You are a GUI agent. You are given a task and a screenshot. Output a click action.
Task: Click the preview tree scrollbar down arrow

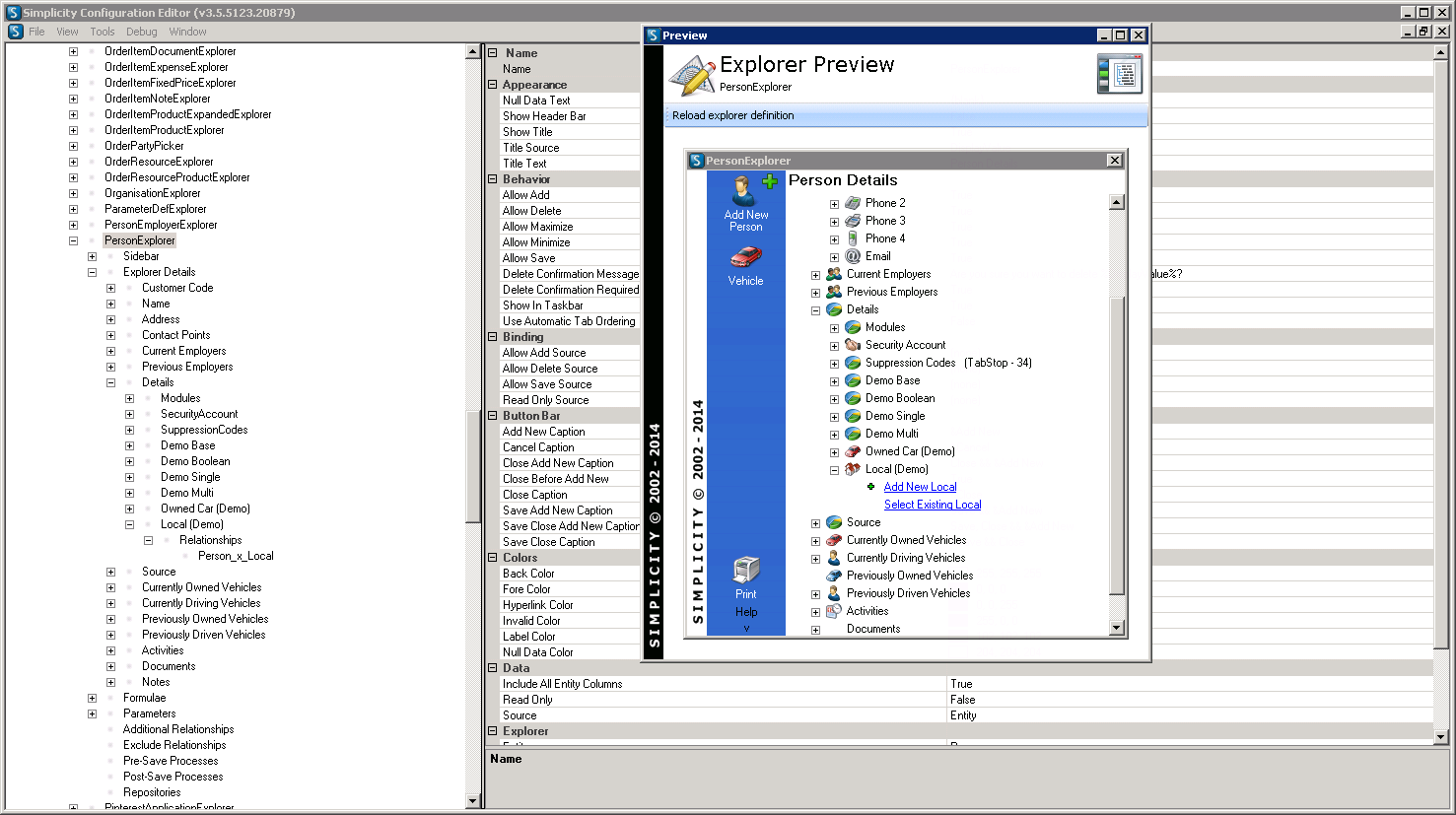pyautogui.click(x=1117, y=628)
